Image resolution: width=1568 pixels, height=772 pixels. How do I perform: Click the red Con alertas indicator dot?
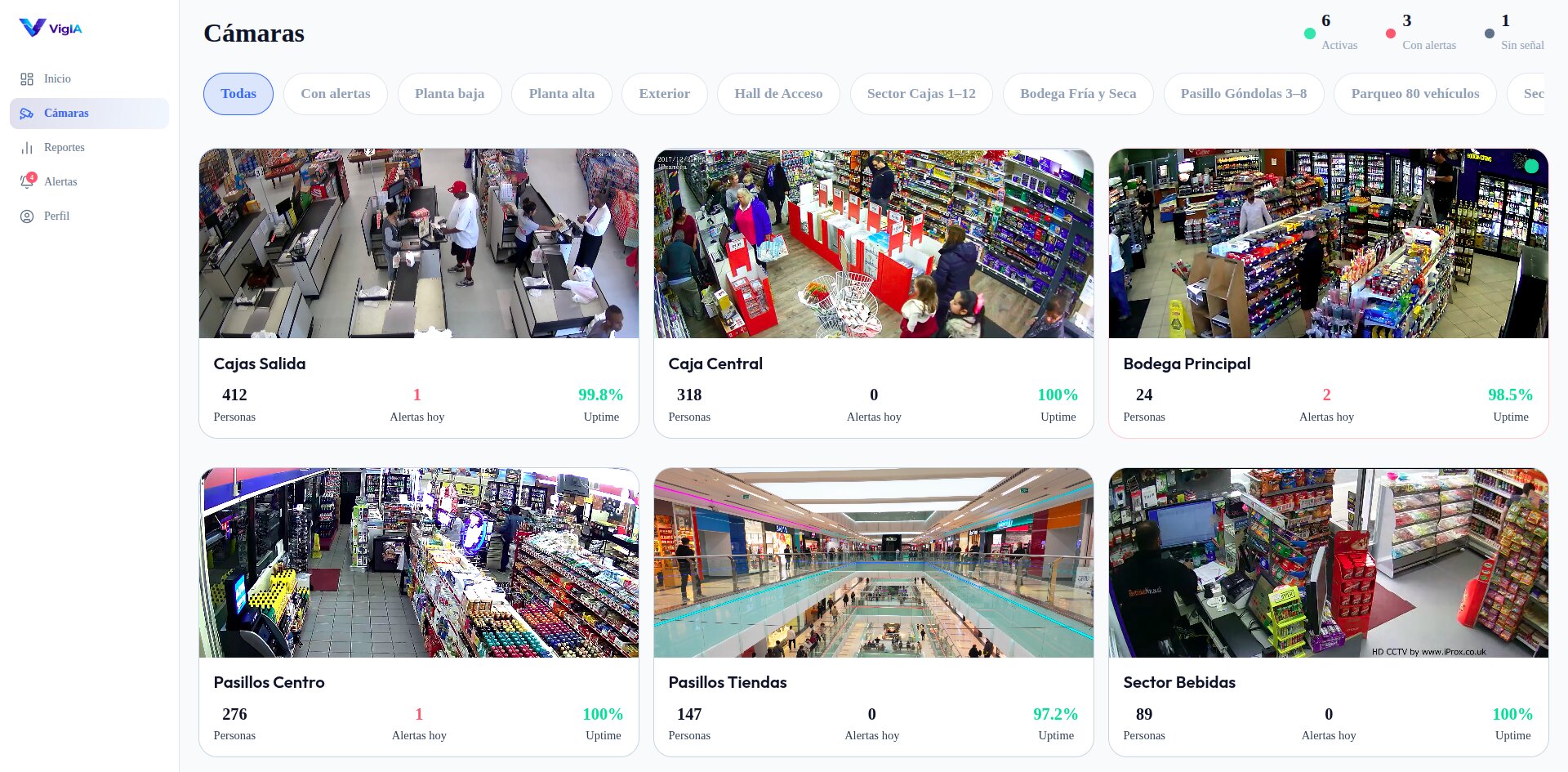(x=1391, y=33)
